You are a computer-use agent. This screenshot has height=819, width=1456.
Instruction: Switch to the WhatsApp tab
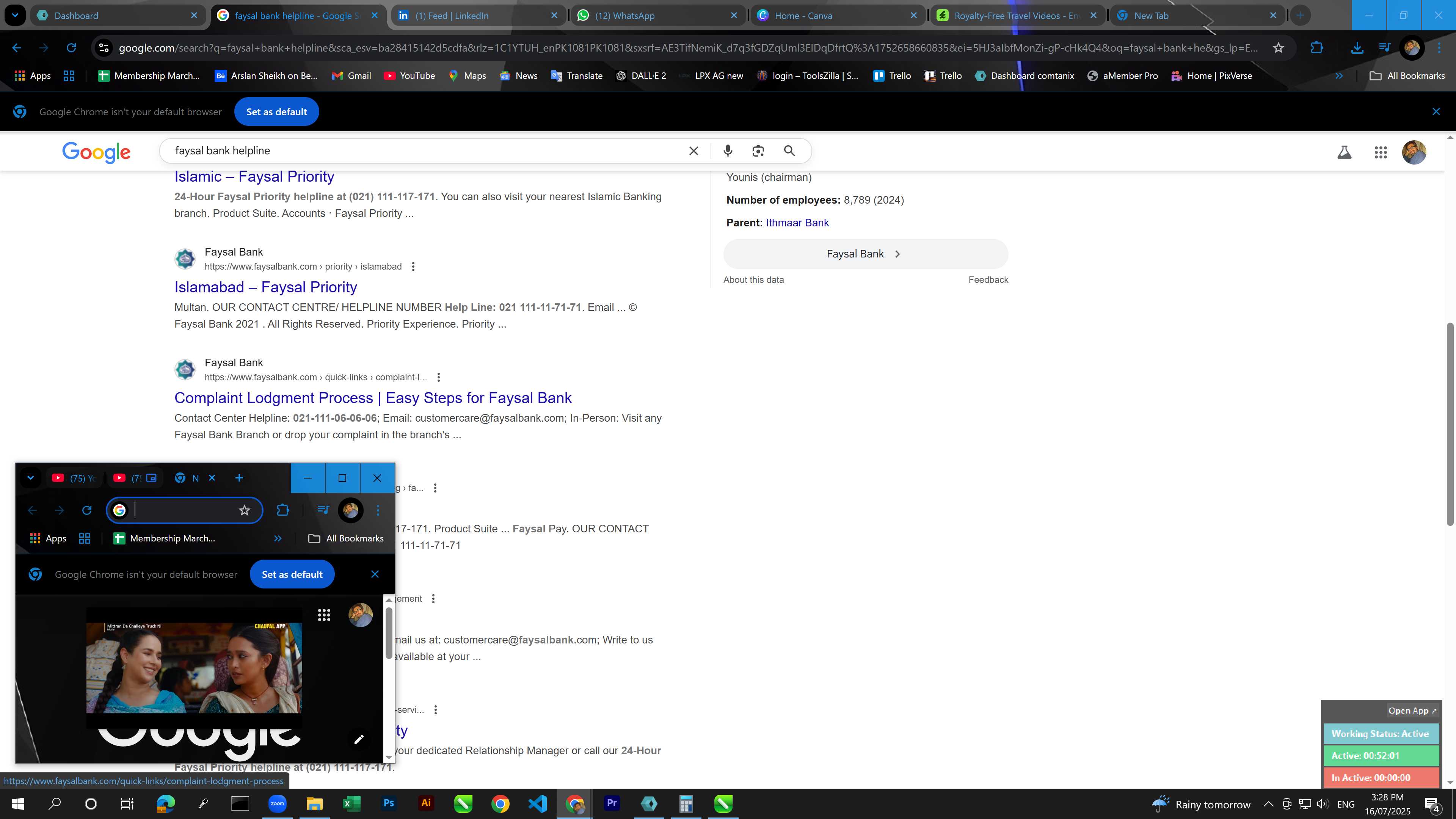657,16
